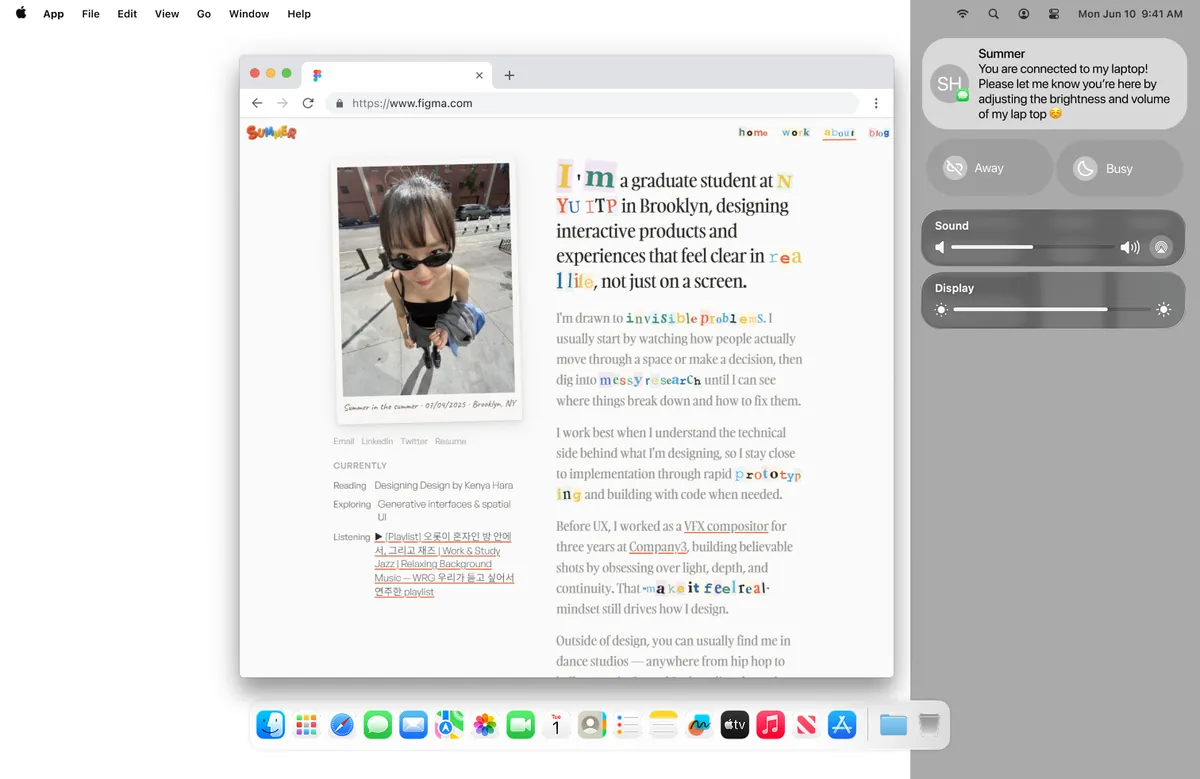Select the Figma browser tab

396,75
